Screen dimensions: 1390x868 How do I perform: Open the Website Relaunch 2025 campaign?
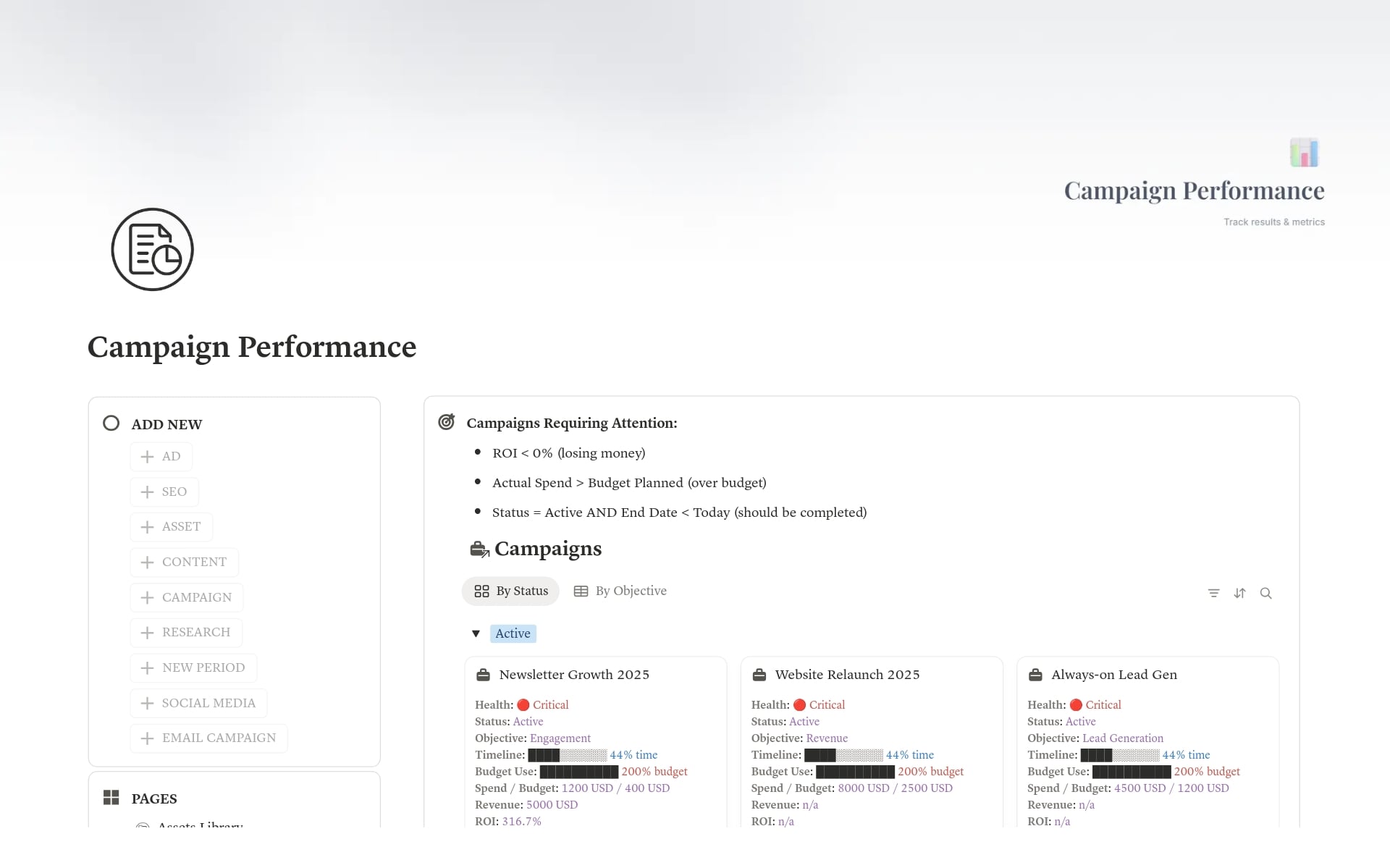pos(847,675)
